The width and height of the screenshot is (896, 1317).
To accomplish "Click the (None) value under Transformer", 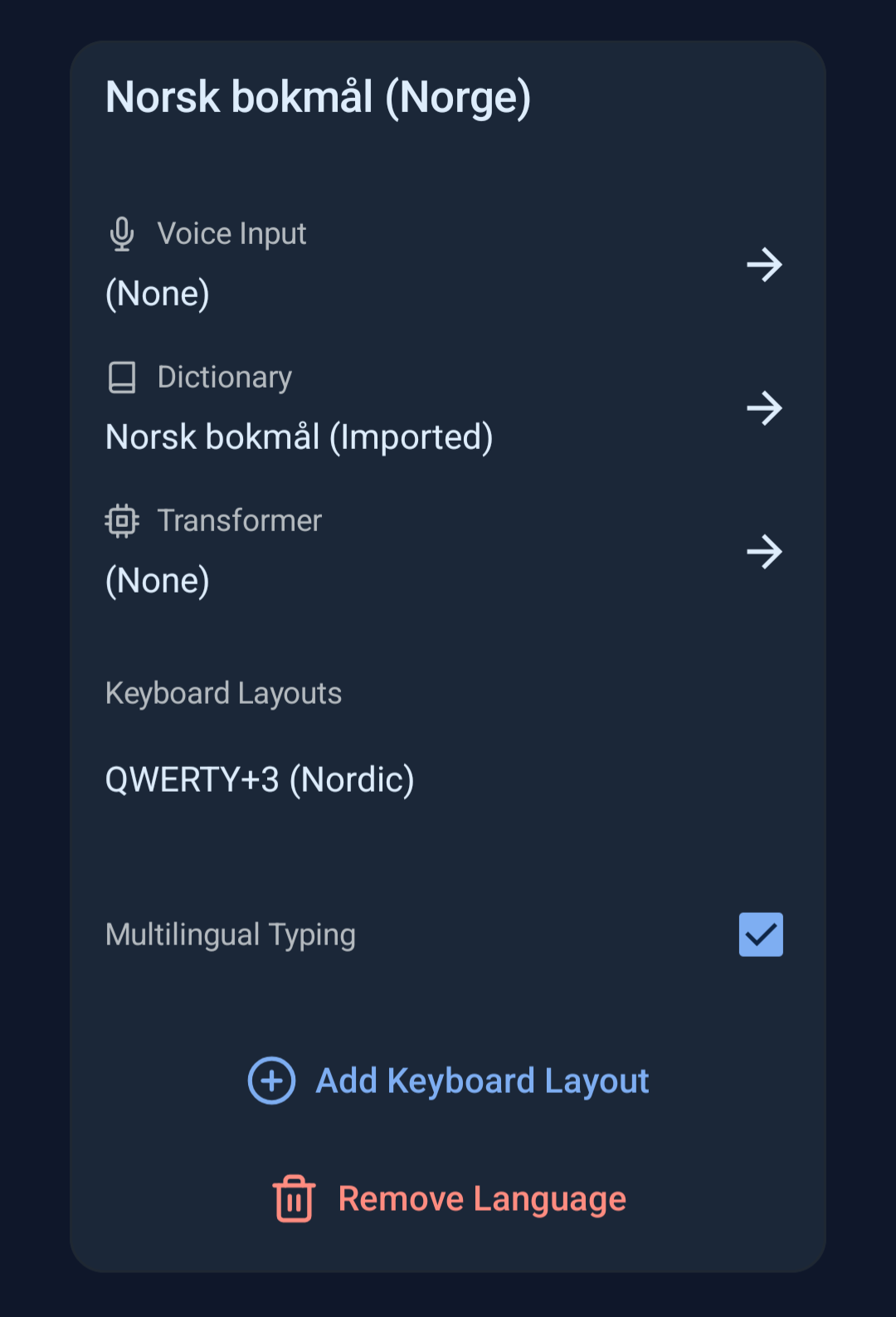I will pyautogui.click(x=158, y=581).
